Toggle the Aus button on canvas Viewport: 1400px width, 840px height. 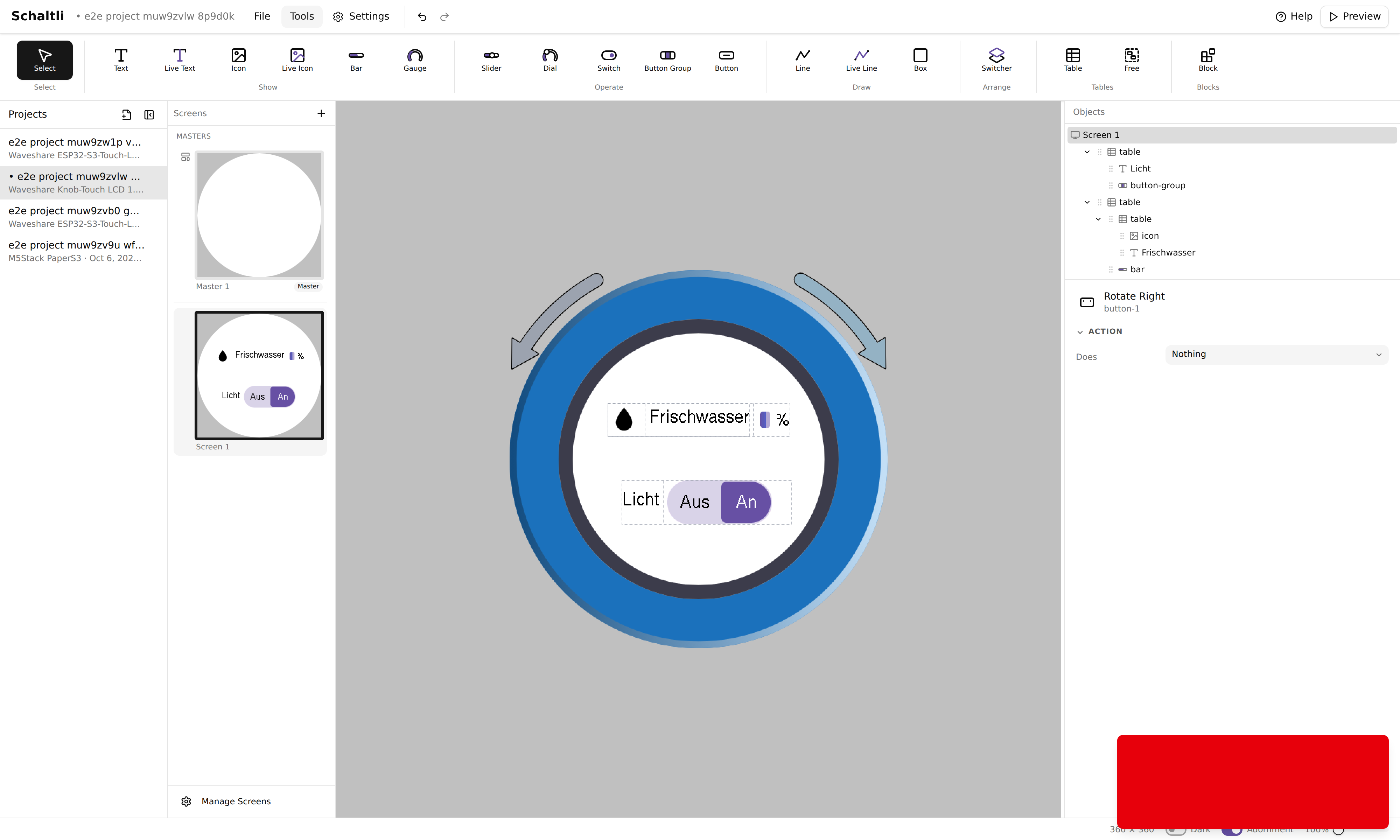click(694, 502)
